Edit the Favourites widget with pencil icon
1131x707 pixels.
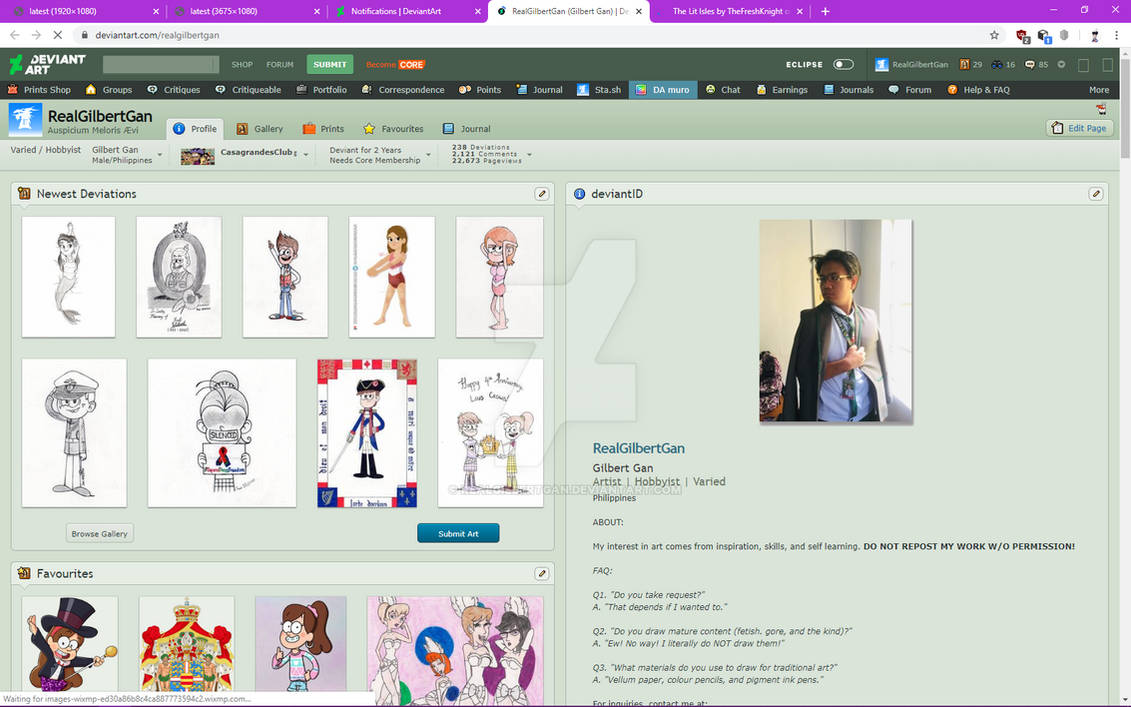point(542,574)
